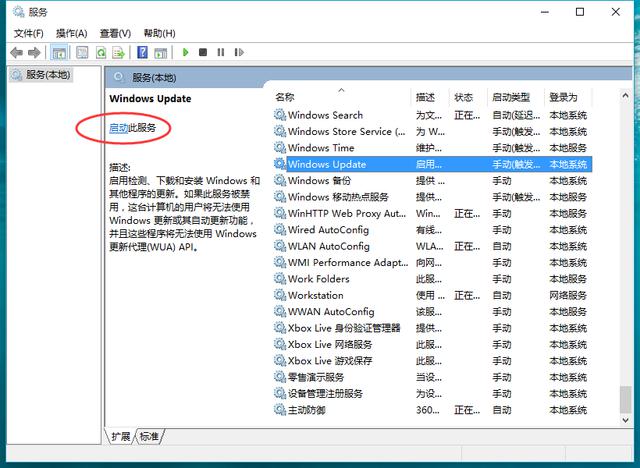Select the 设备管理注册服务 row

[432, 393]
